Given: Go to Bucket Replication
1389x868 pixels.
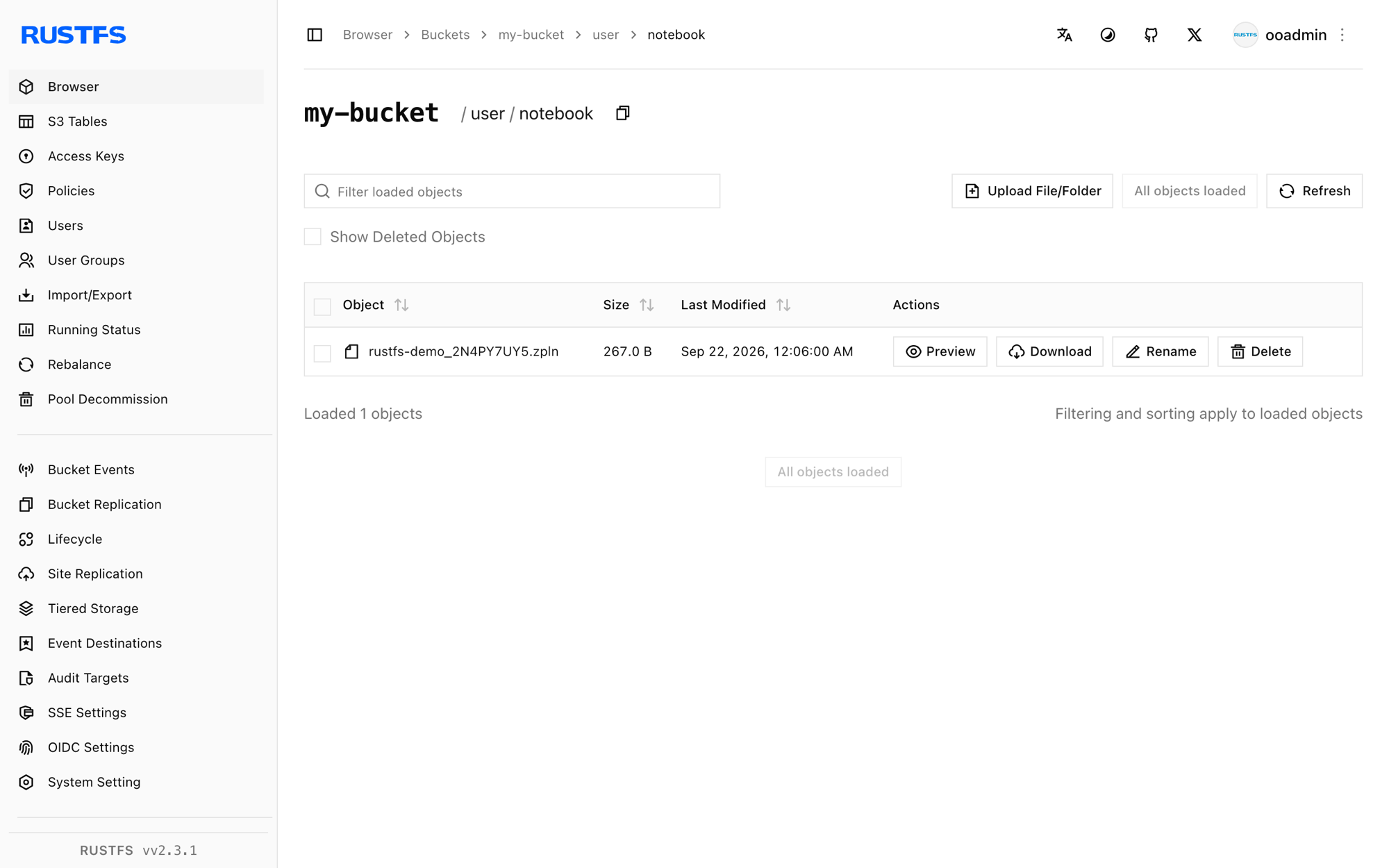Looking at the screenshot, I should 136,504.
